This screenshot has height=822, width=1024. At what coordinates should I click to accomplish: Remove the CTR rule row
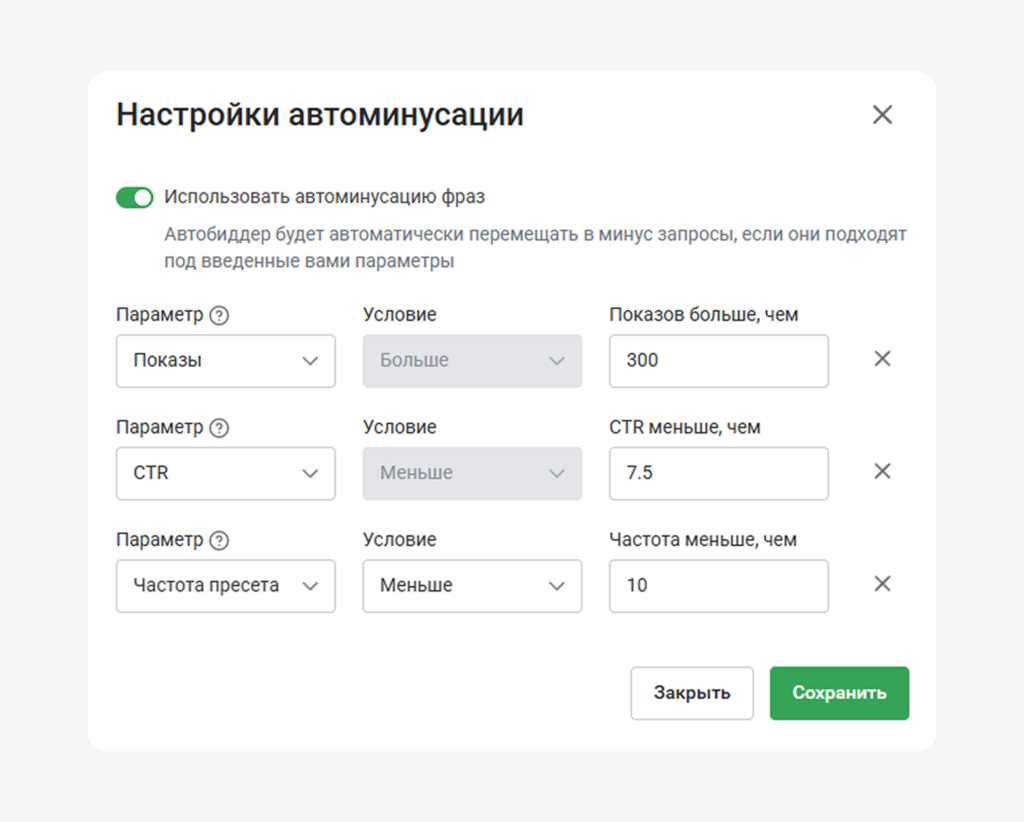[882, 471]
